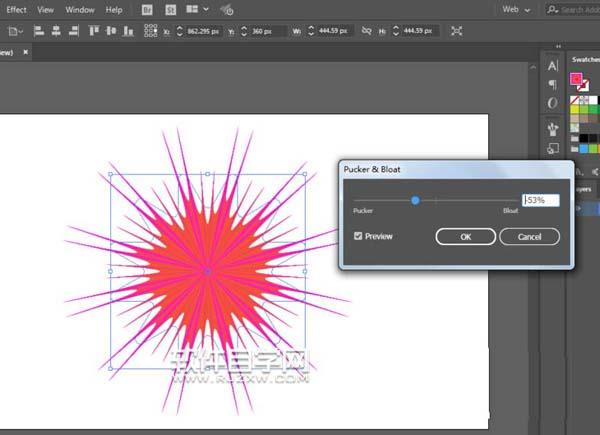Open the Paragraph panel icon

[x=553, y=84]
